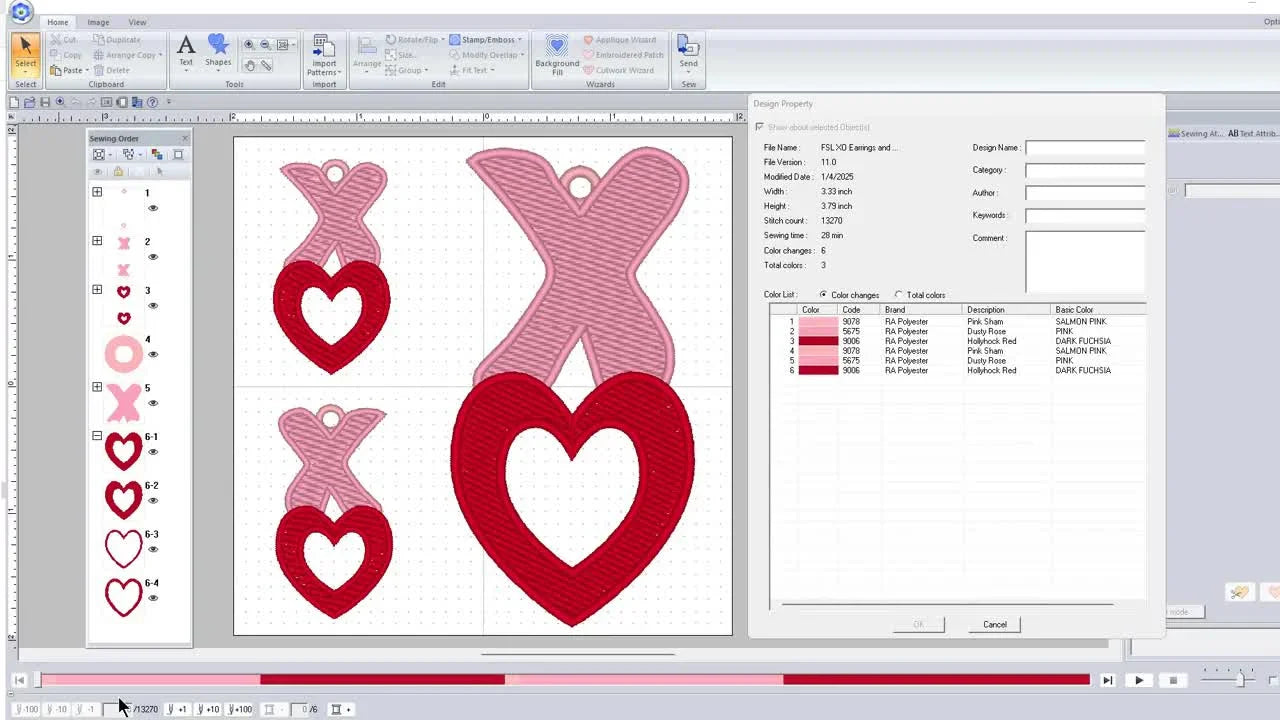Confirm the dialog with OK
The height and width of the screenshot is (720, 1280).
click(x=917, y=624)
